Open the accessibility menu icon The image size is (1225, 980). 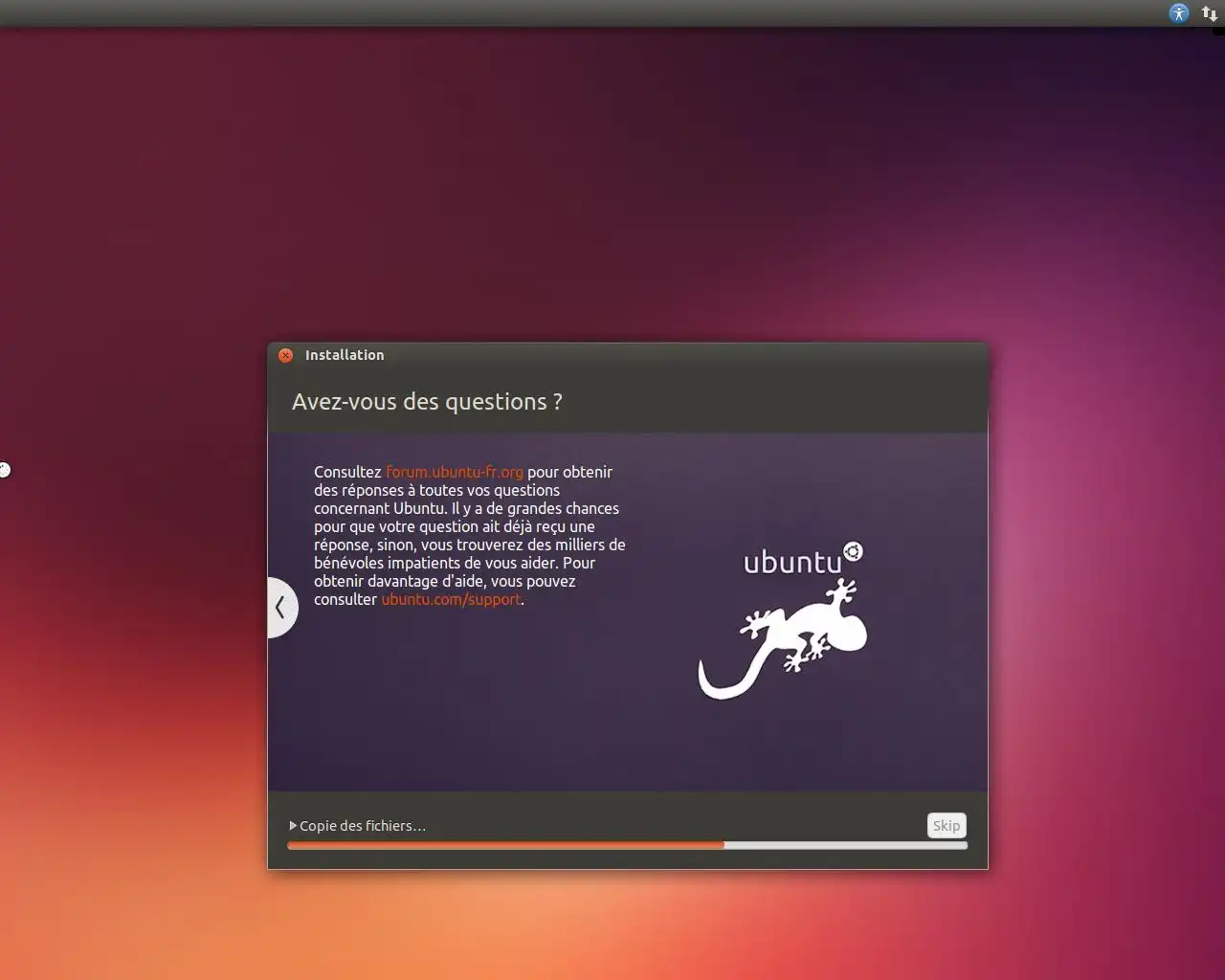tap(1179, 13)
